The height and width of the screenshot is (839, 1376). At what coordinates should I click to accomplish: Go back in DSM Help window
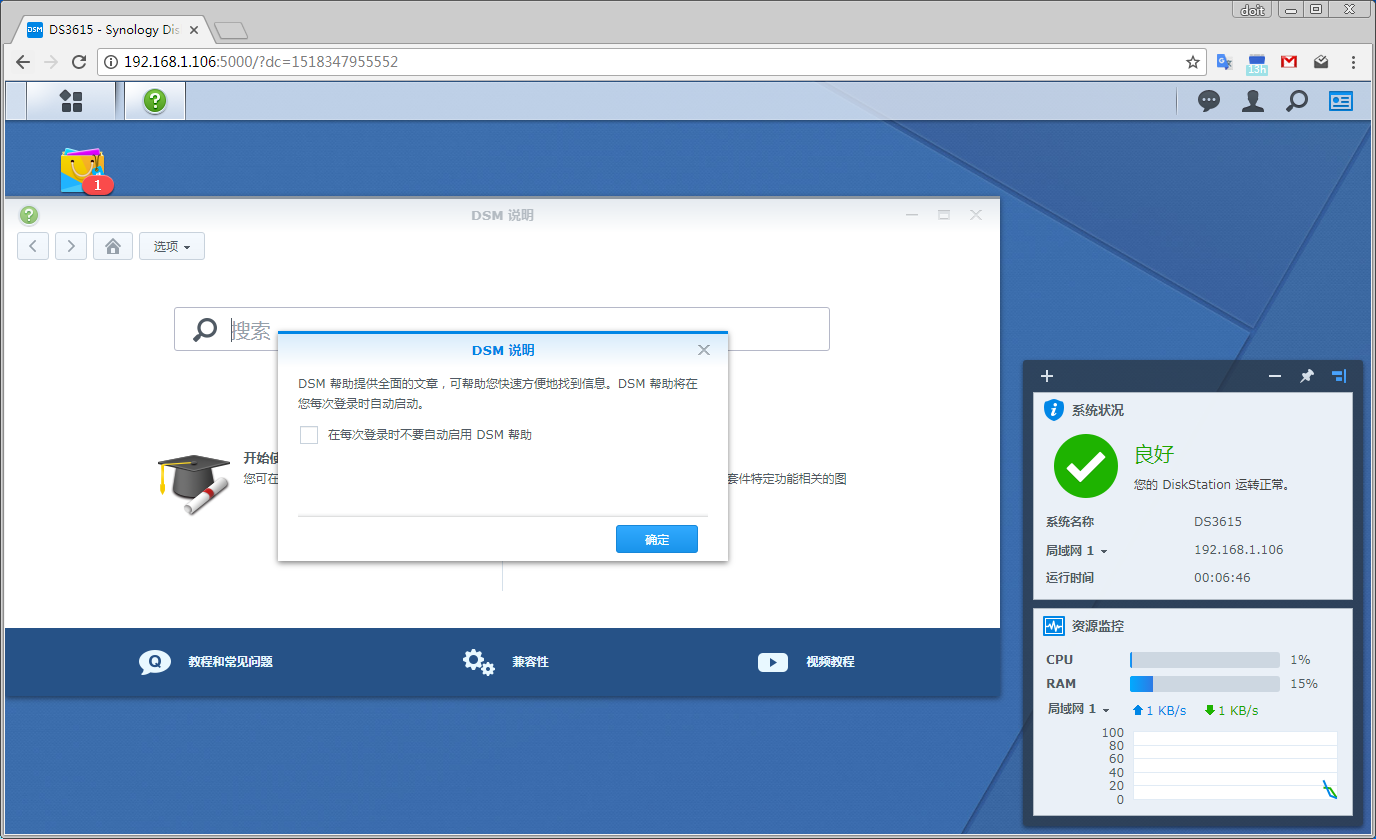pos(33,246)
